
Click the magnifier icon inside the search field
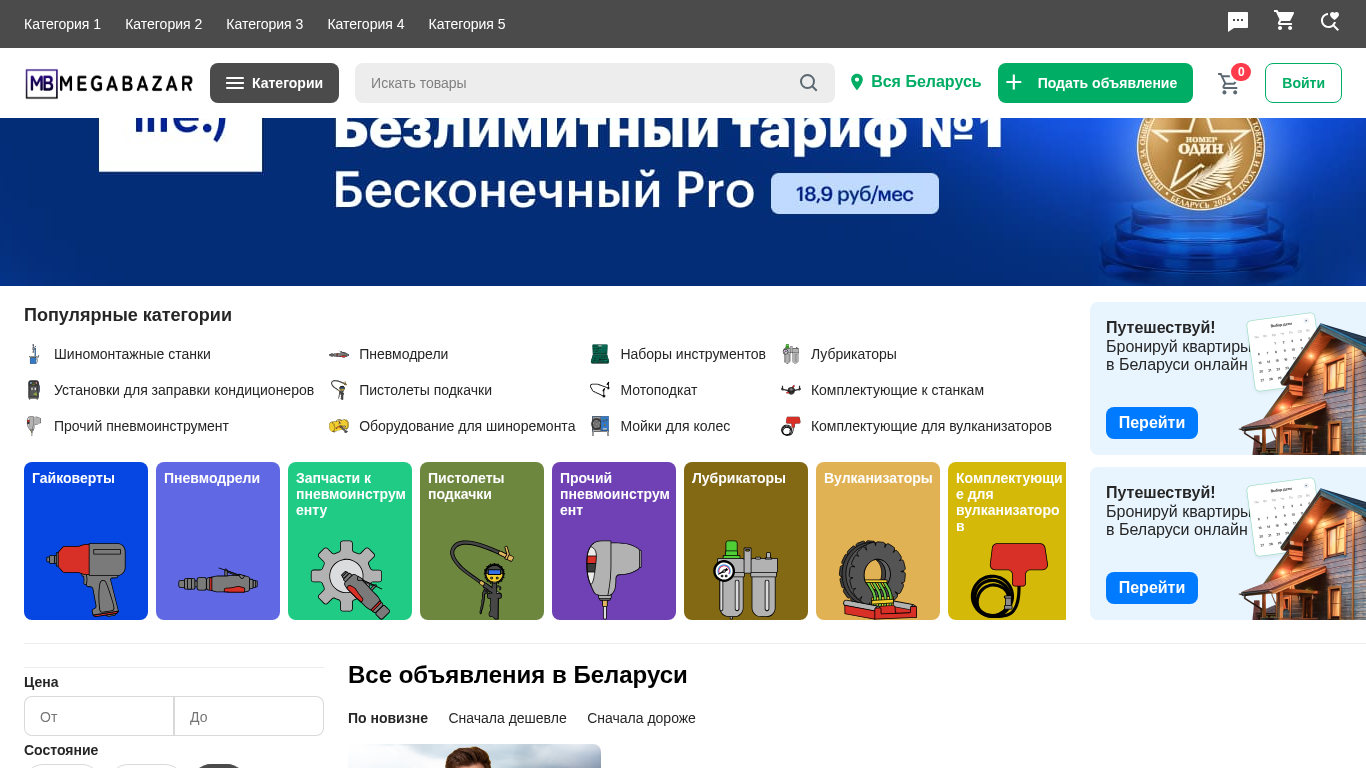coord(809,83)
